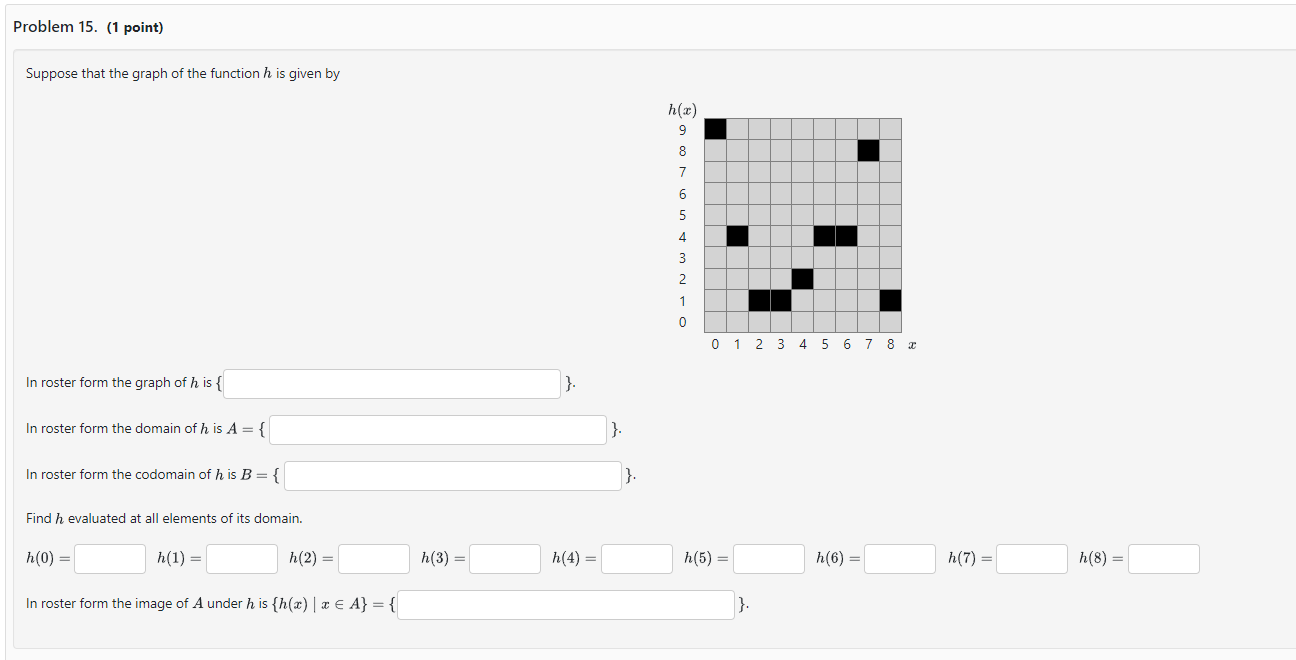Click the codomain B input box

(x=453, y=475)
